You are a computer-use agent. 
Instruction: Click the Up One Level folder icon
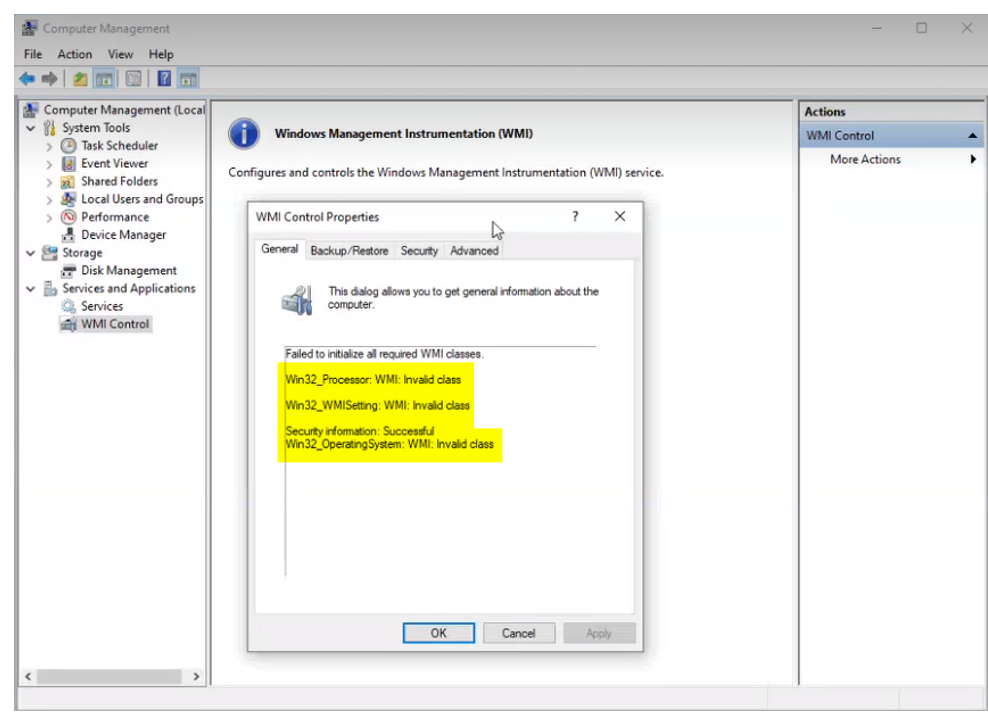click(x=80, y=79)
